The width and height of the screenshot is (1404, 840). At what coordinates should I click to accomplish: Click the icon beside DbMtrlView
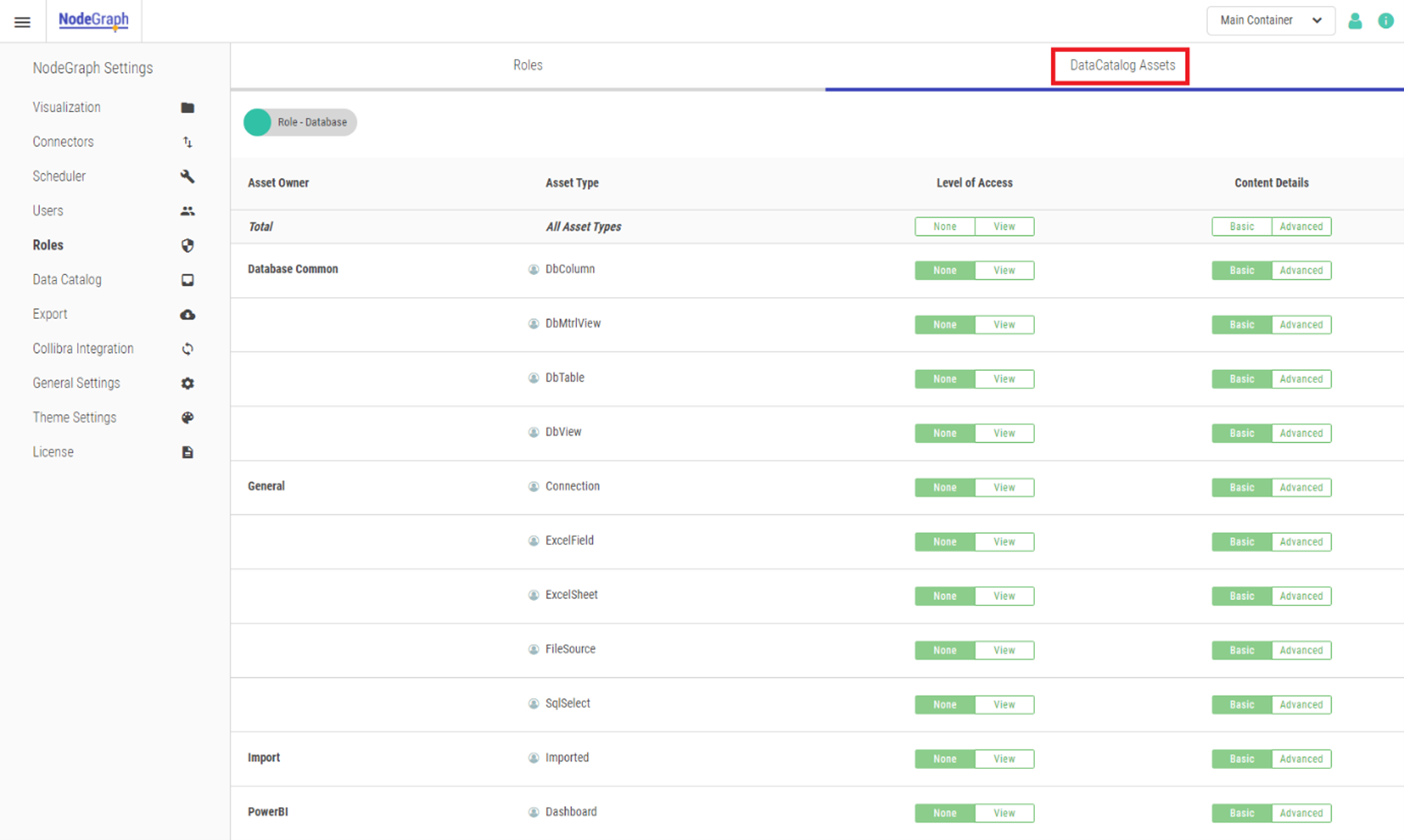(533, 323)
